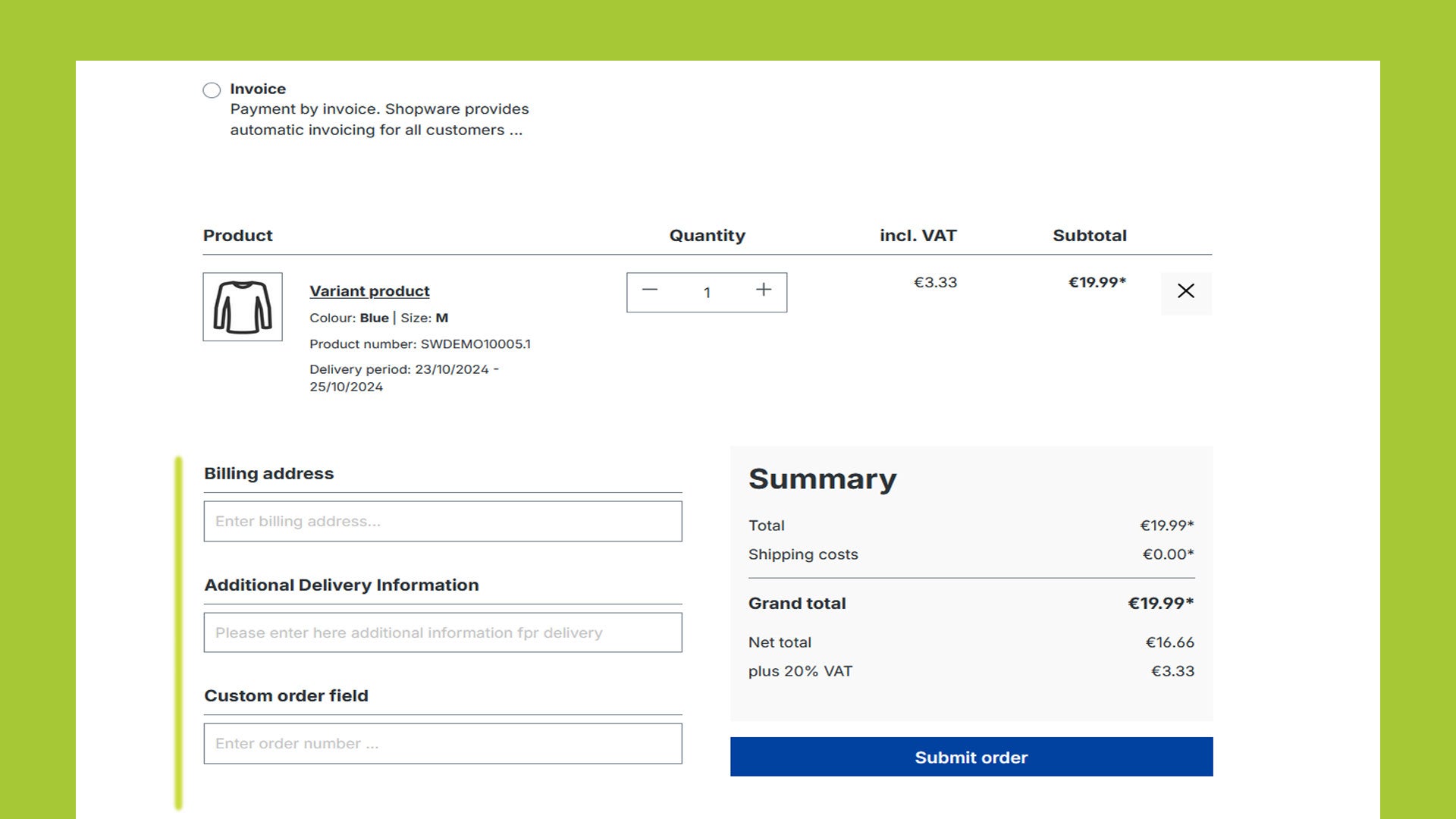
Task: Click the Net total value €16.66
Action: point(1170,642)
